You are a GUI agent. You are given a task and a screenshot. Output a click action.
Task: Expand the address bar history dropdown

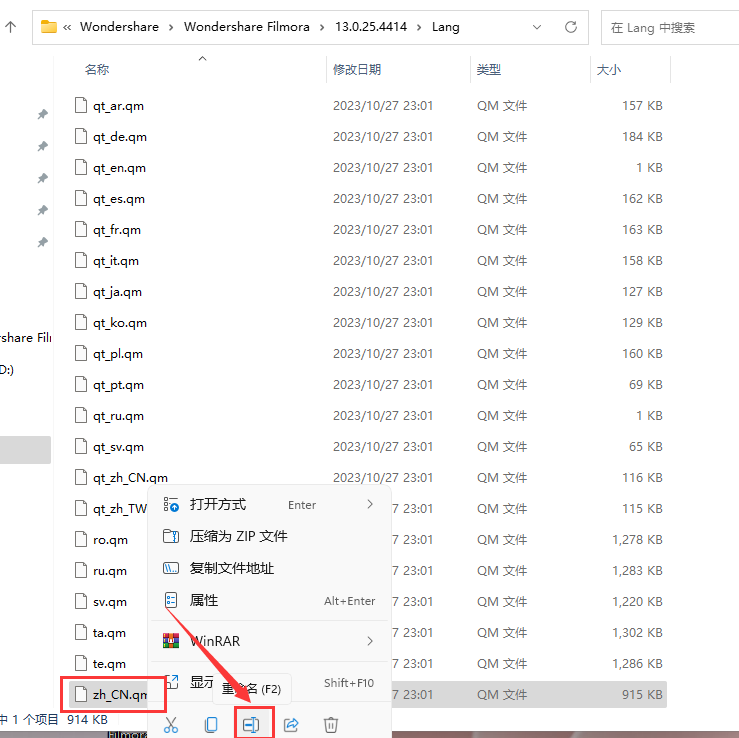coord(536,27)
